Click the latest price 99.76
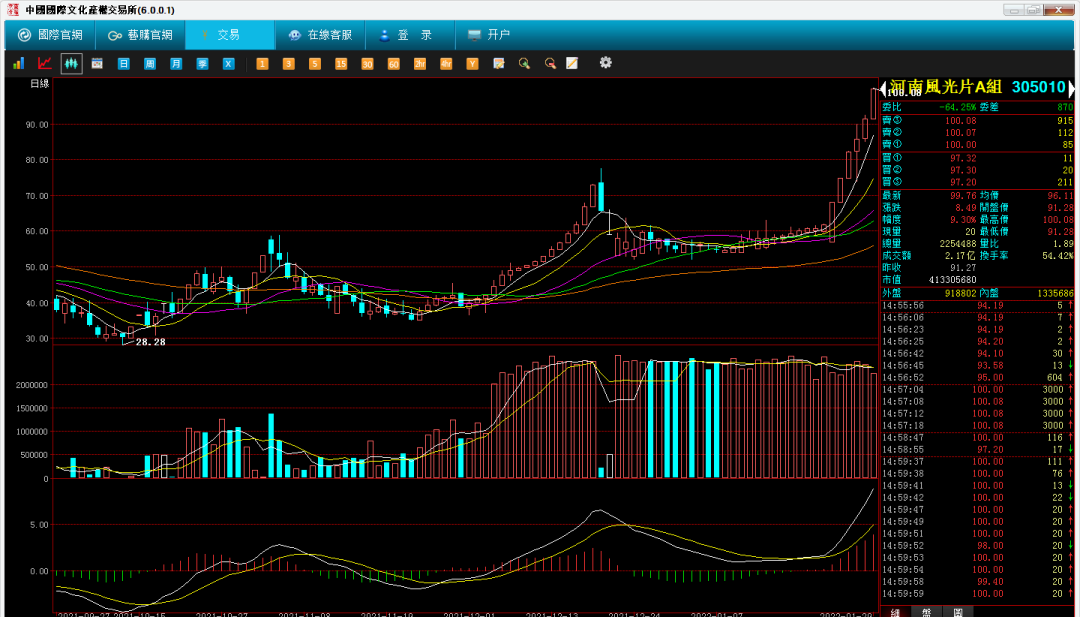This screenshot has width=1080, height=617. 963,196
